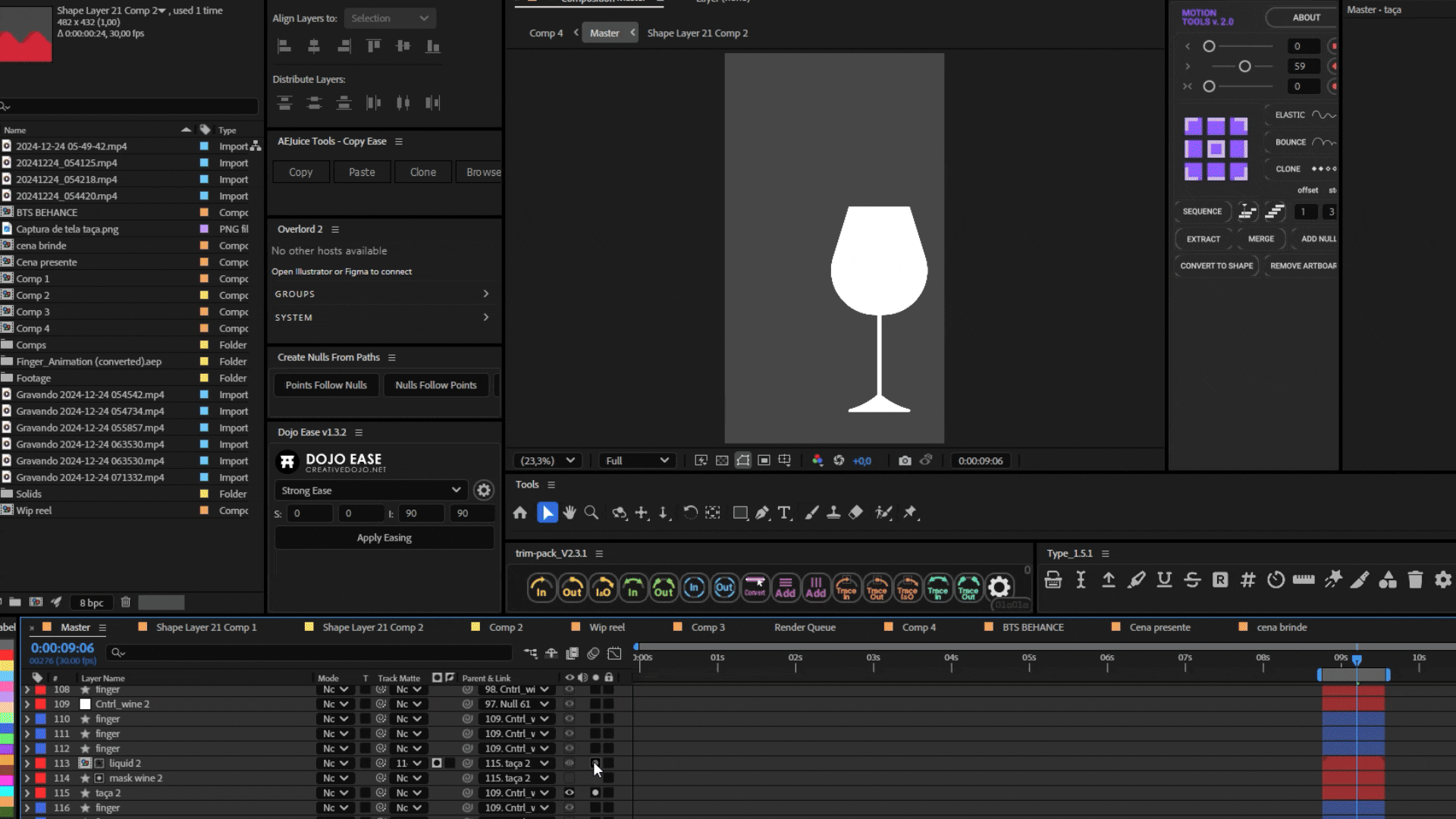Click the orange trim Out icon

pyautogui.click(x=572, y=588)
